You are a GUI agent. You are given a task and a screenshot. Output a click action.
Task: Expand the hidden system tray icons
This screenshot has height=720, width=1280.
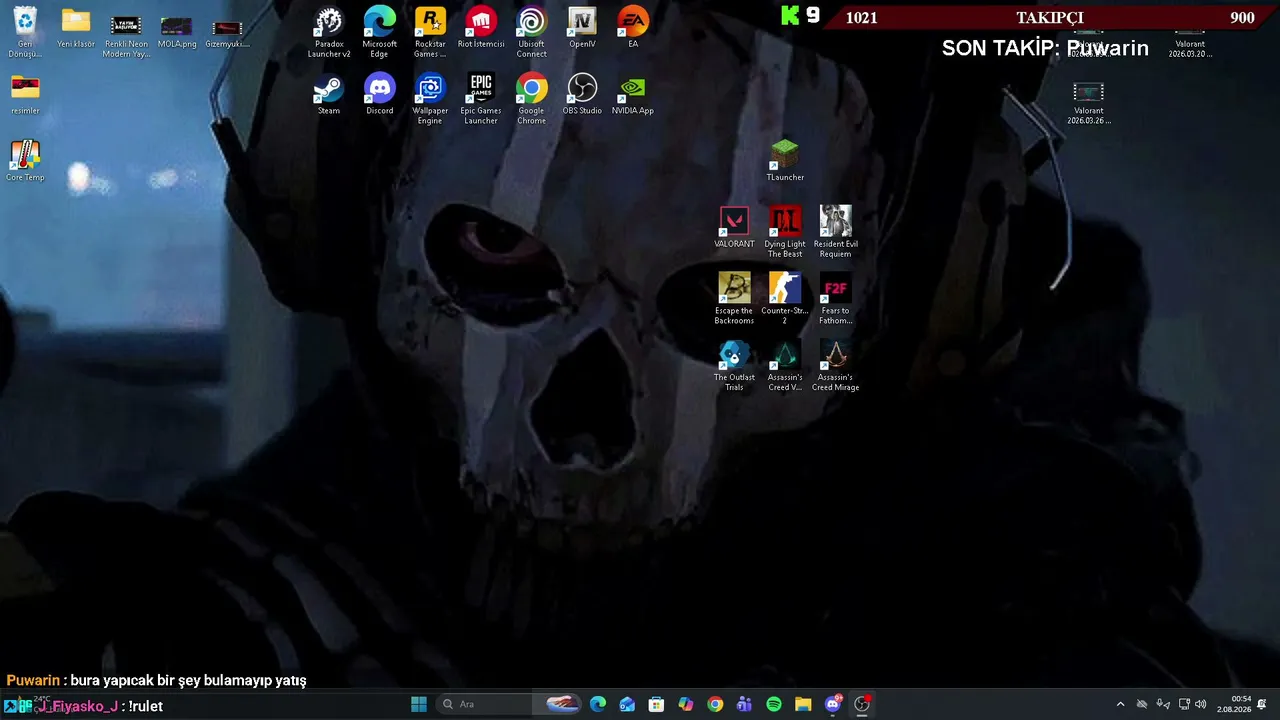(x=1120, y=704)
